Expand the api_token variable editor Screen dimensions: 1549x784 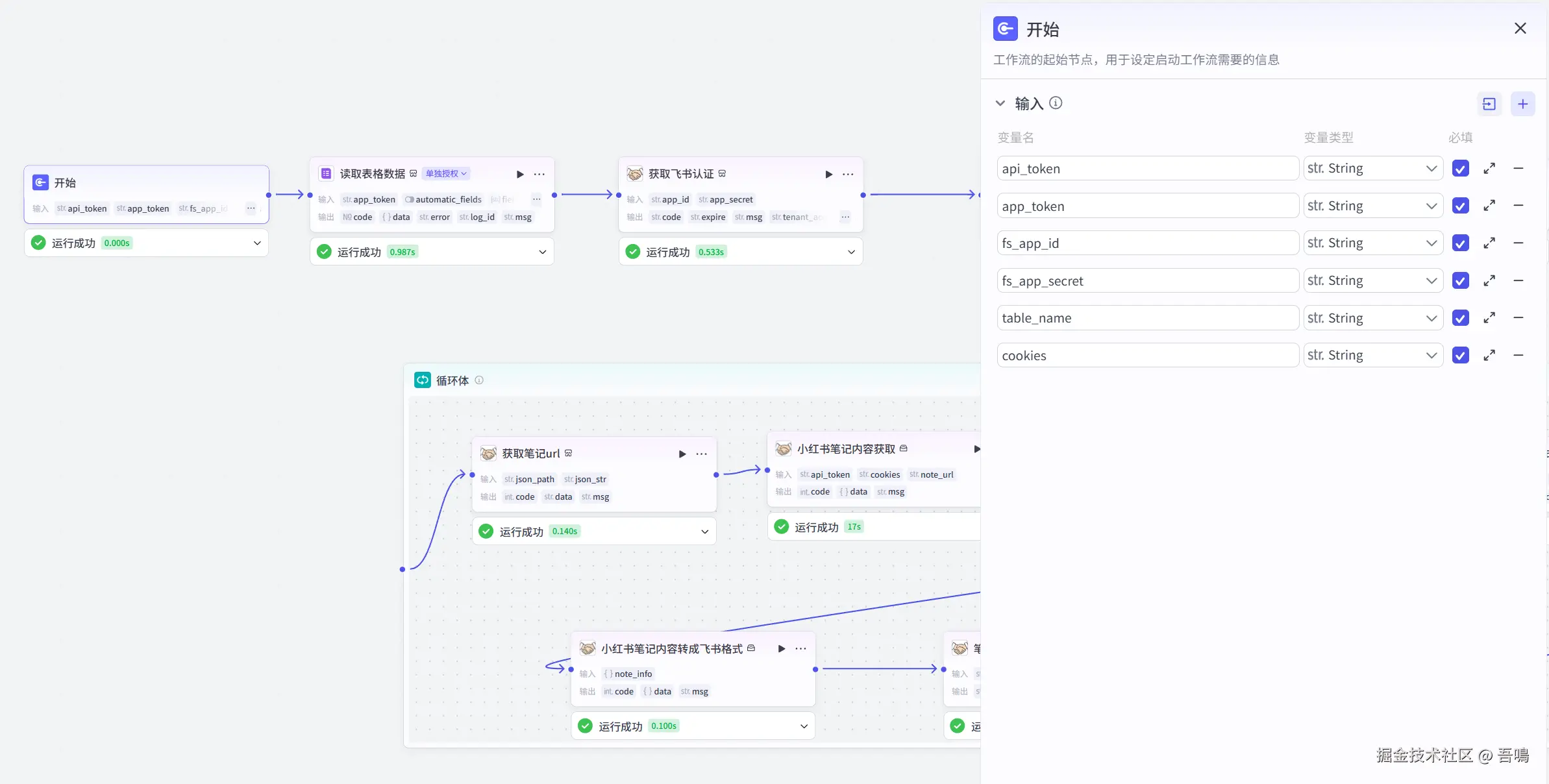1489,169
